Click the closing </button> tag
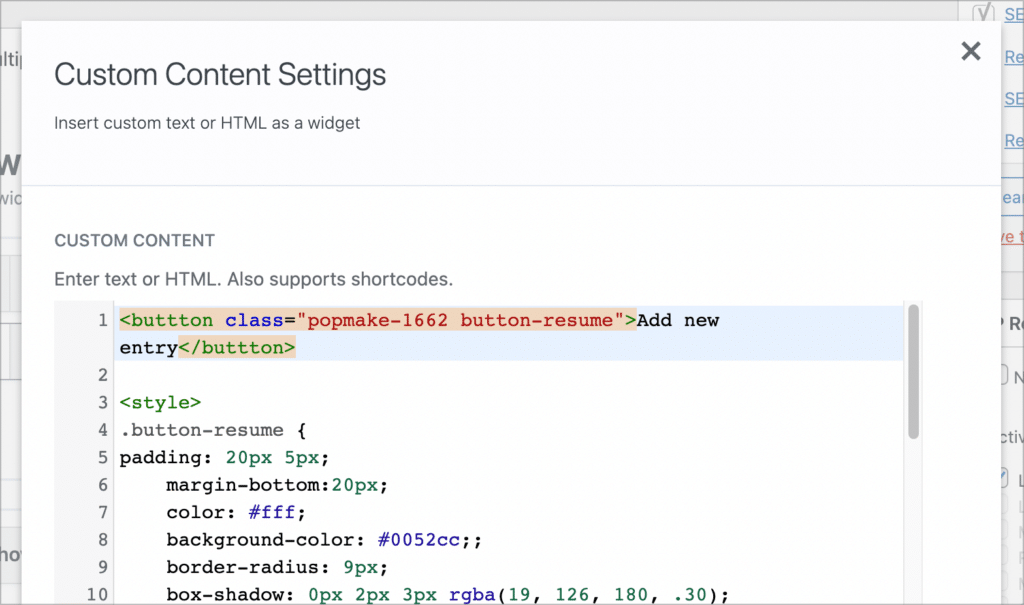 (x=237, y=348)
